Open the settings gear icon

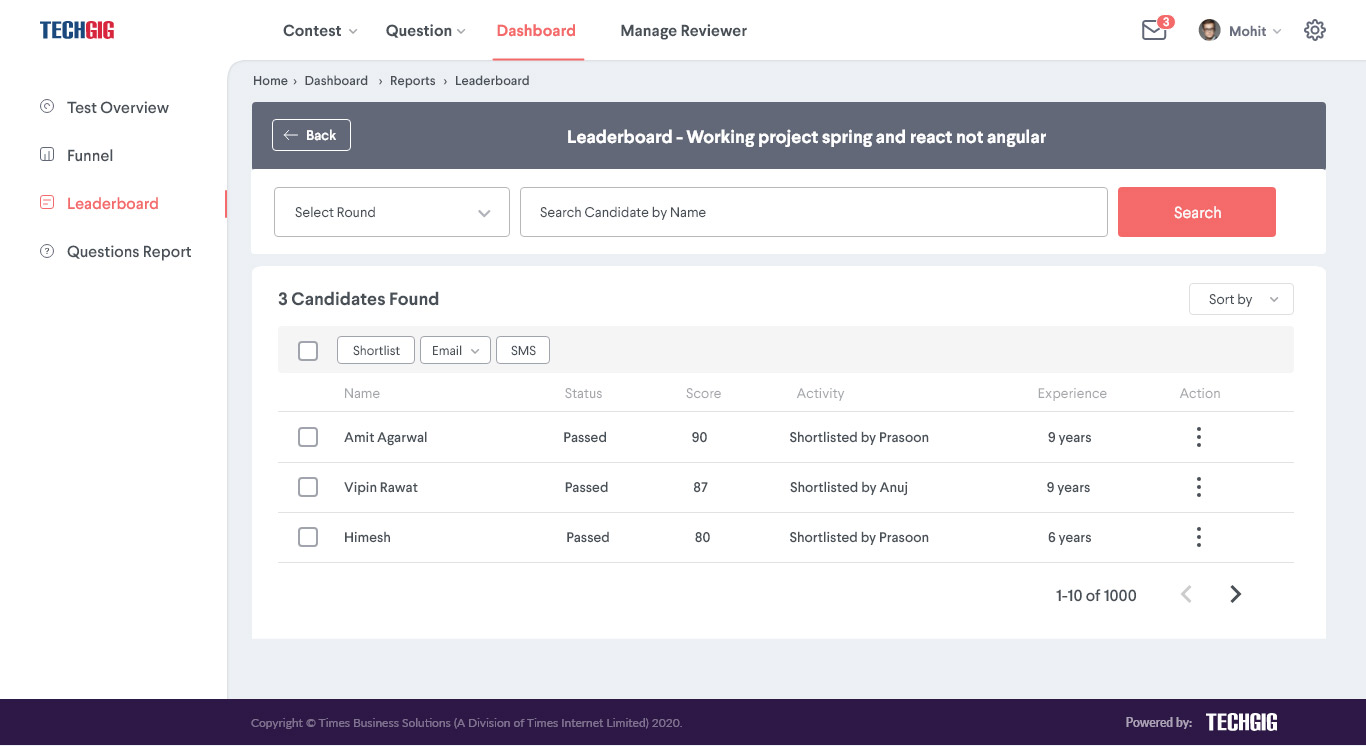[x=1315, y=31]
